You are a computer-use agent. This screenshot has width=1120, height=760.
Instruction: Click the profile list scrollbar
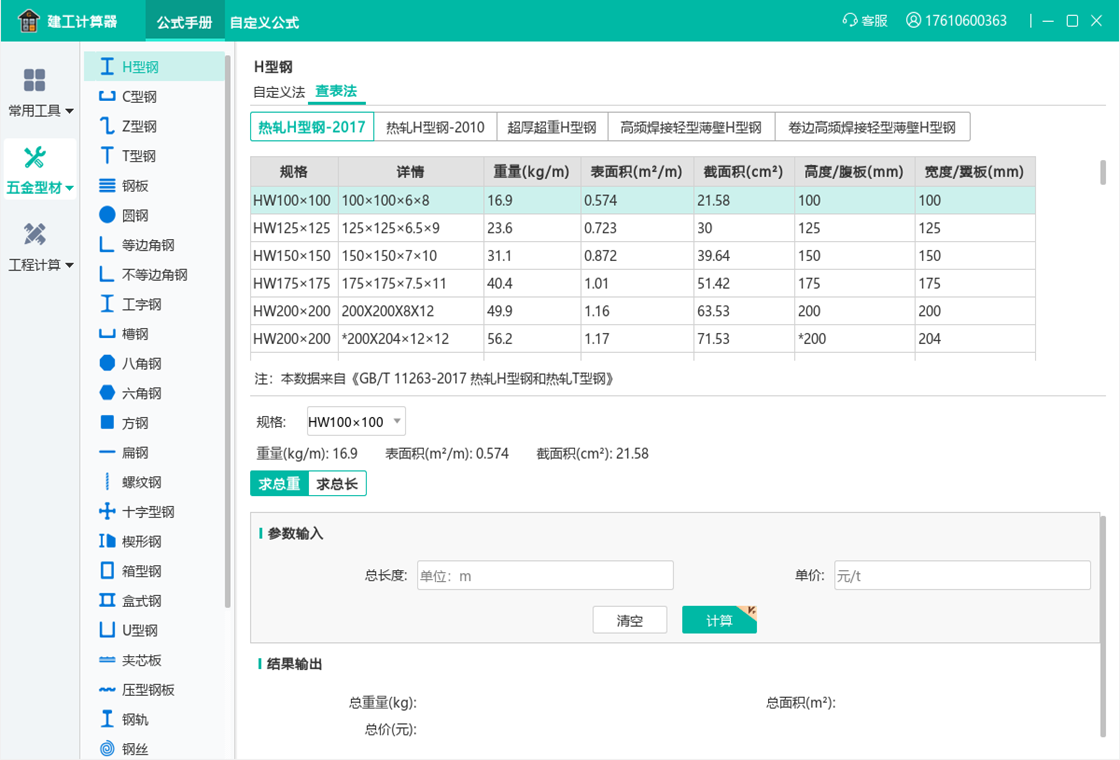(228, 332)
